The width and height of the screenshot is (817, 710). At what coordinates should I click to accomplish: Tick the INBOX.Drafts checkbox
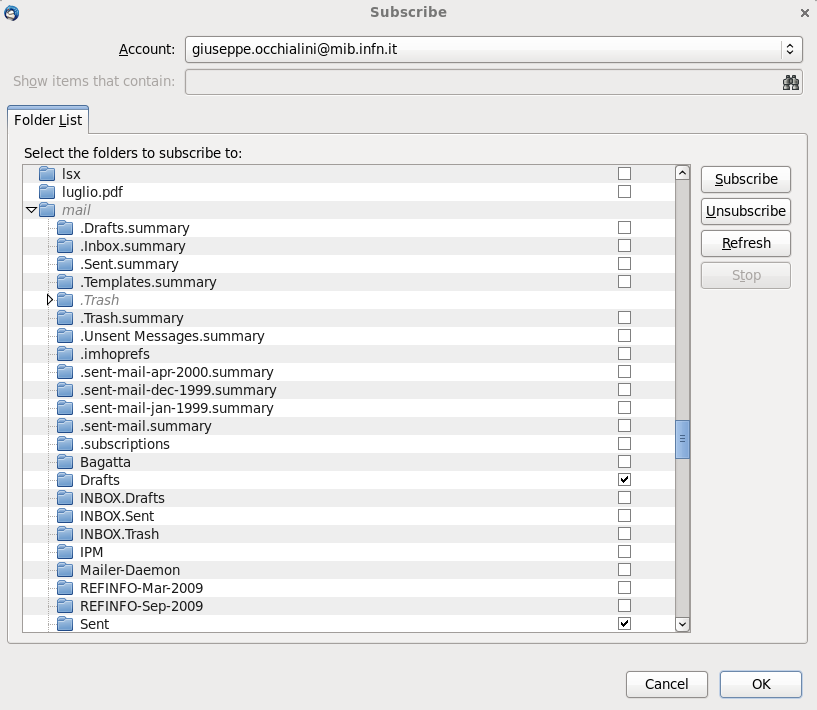coord(624,498)
